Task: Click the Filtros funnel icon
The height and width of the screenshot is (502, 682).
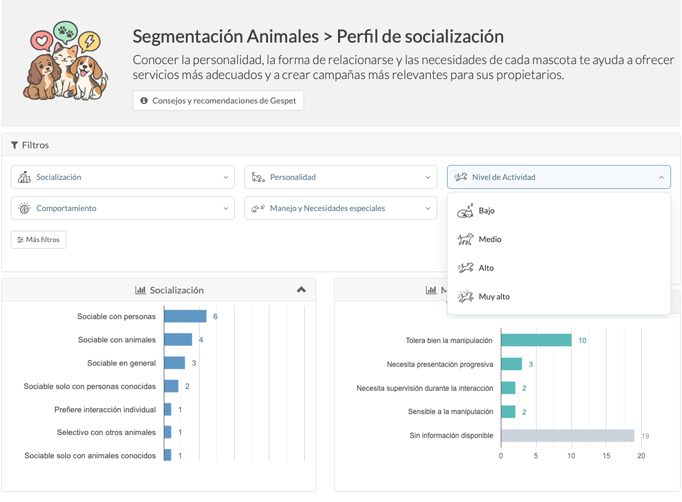Action: [x=14, y=145]
